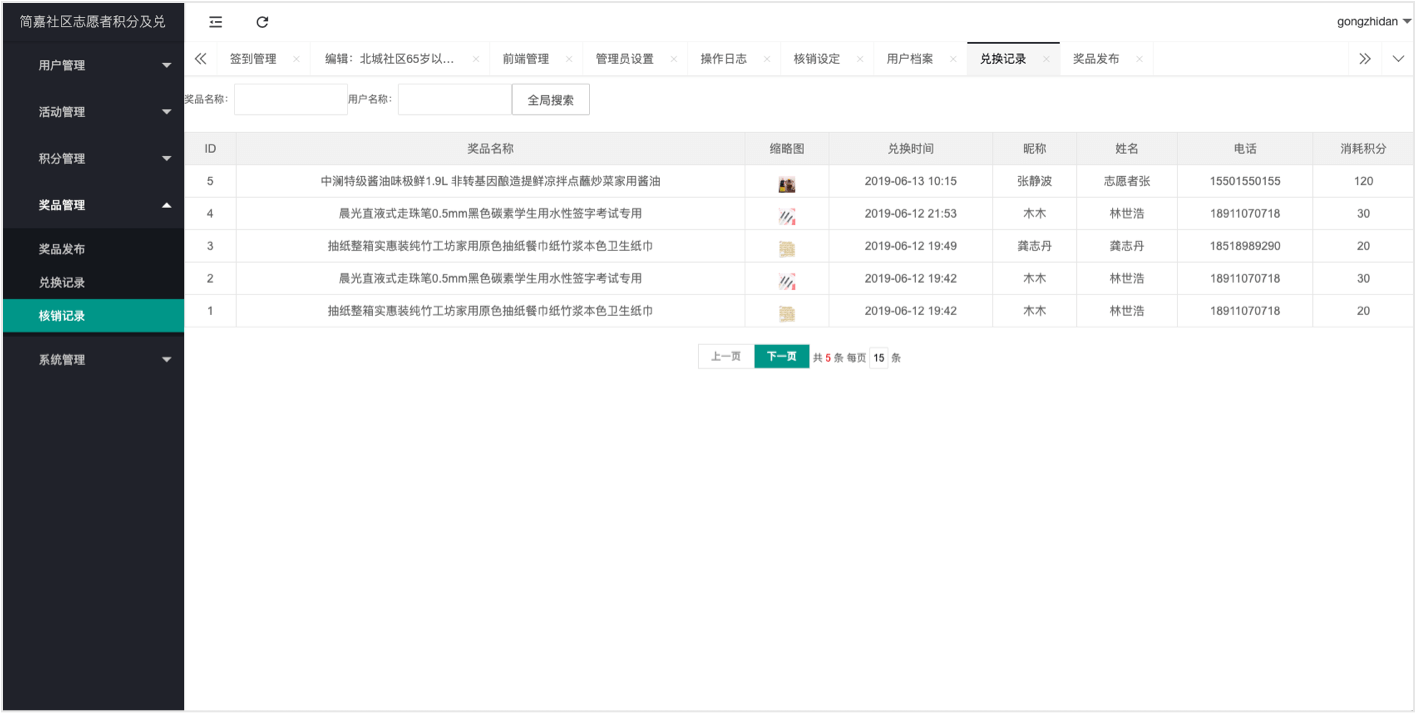Image resolution: width=1416 pixels, height=714 pixels.
Task: Click the refresh page icon
Action: 262,22
